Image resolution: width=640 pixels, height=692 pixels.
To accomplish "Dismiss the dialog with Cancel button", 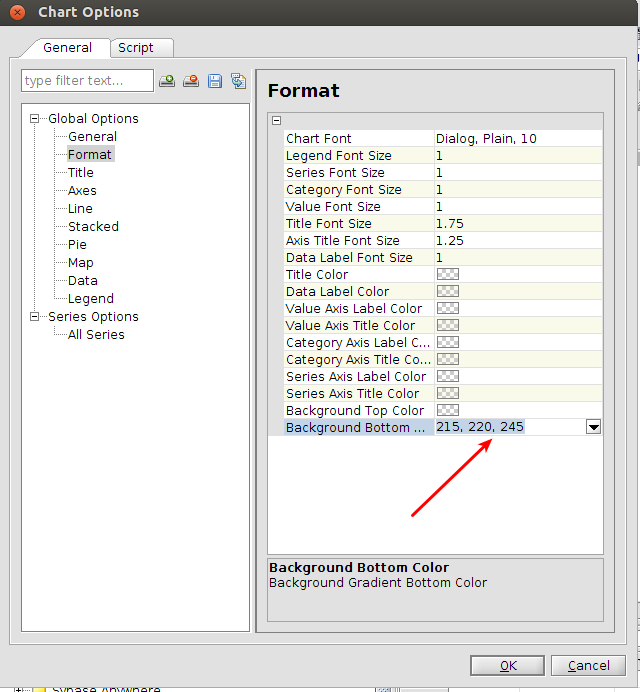I will point(588,665).
